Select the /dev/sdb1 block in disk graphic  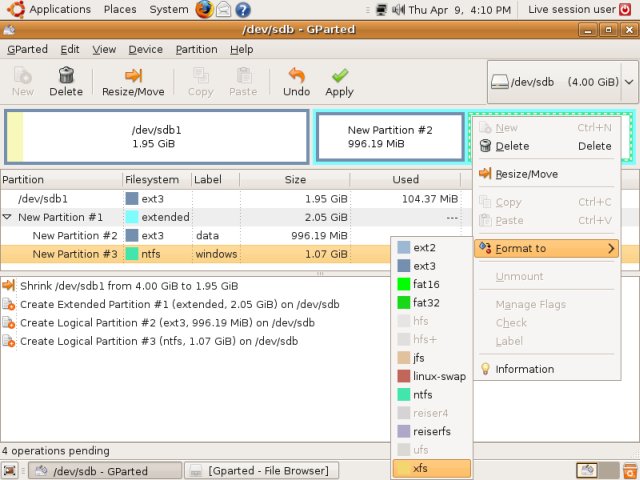(156, 136)
